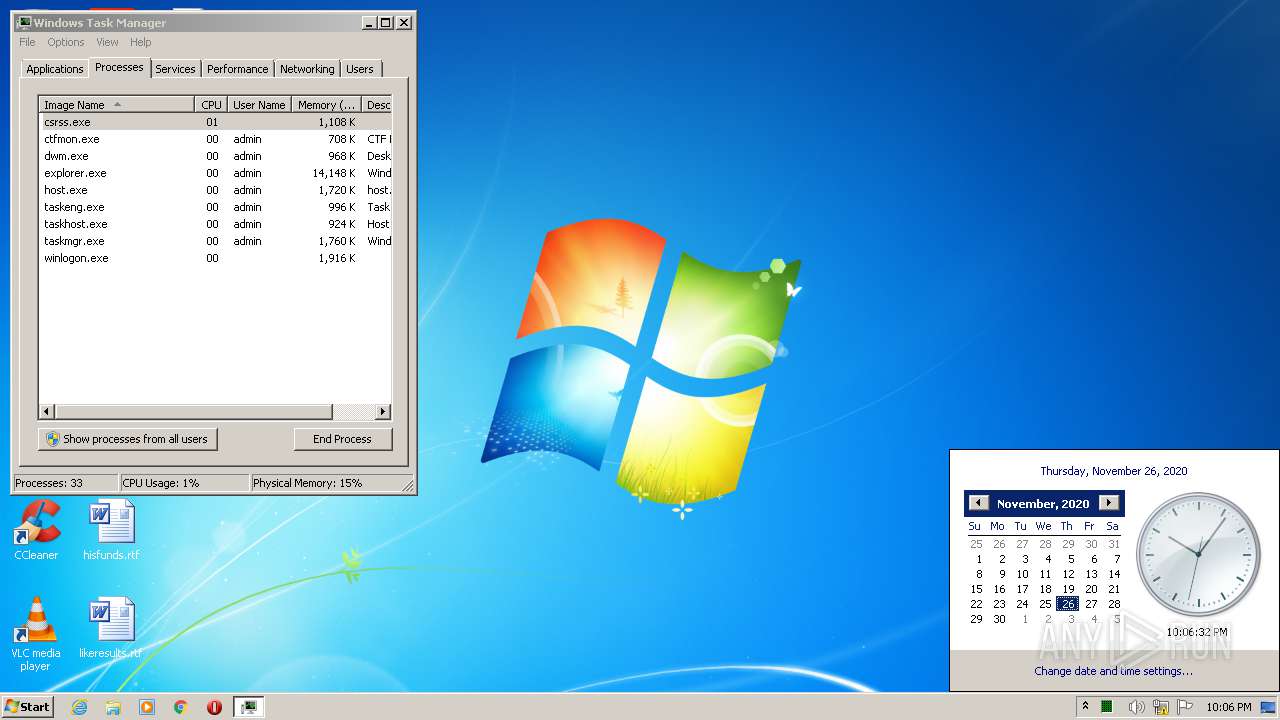Sort processes by Memory column
The height and width of the screenshot is (720, 1280).
(x=327, y=105)
